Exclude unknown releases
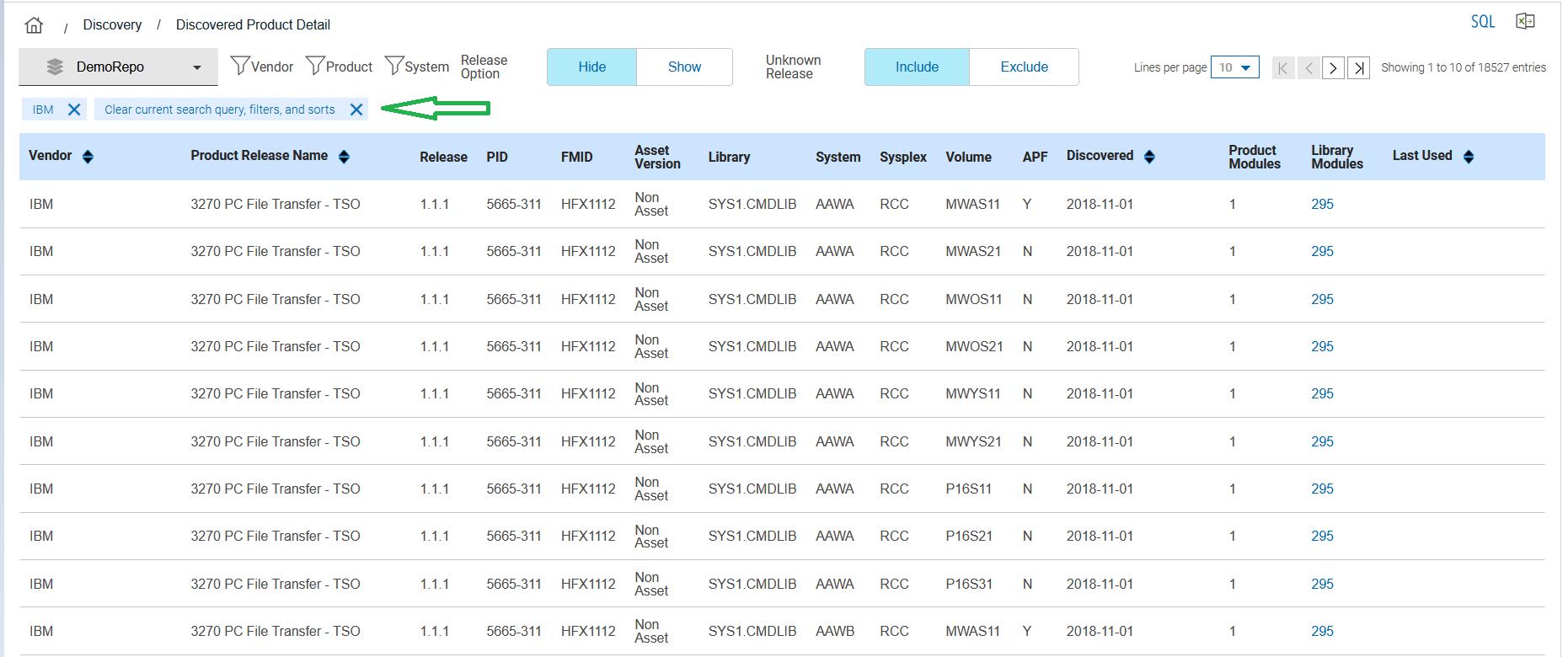Viewport: 1568px width, 657px height. point(1024,67)
